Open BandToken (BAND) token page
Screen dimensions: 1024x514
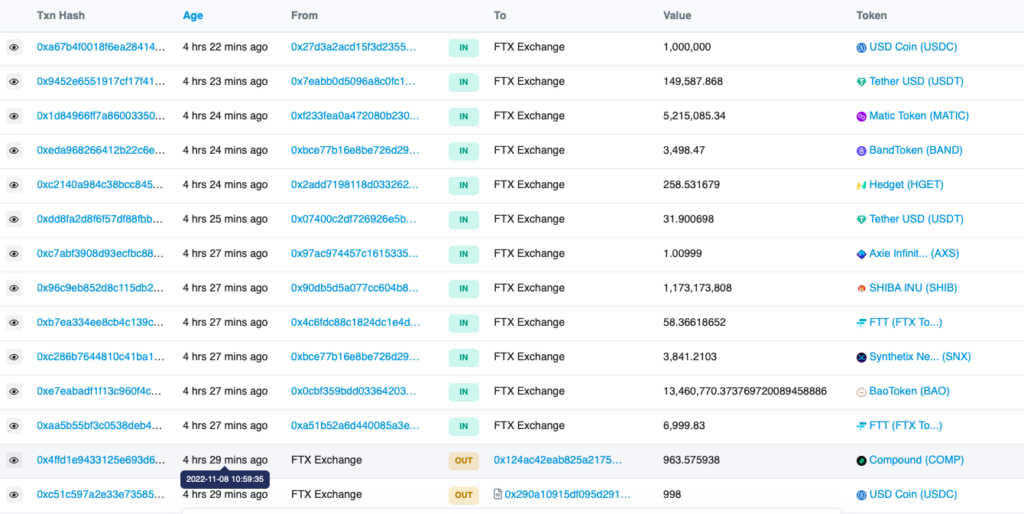(915, 150)
